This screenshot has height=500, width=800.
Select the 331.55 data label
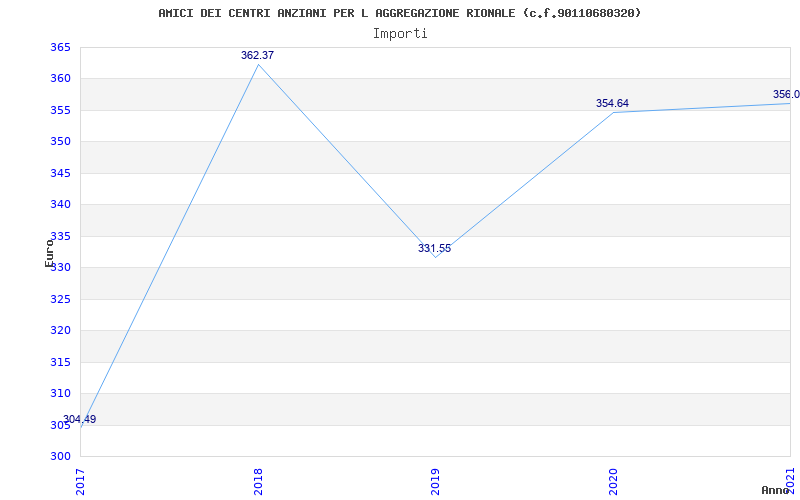click(x=435, y=248)
